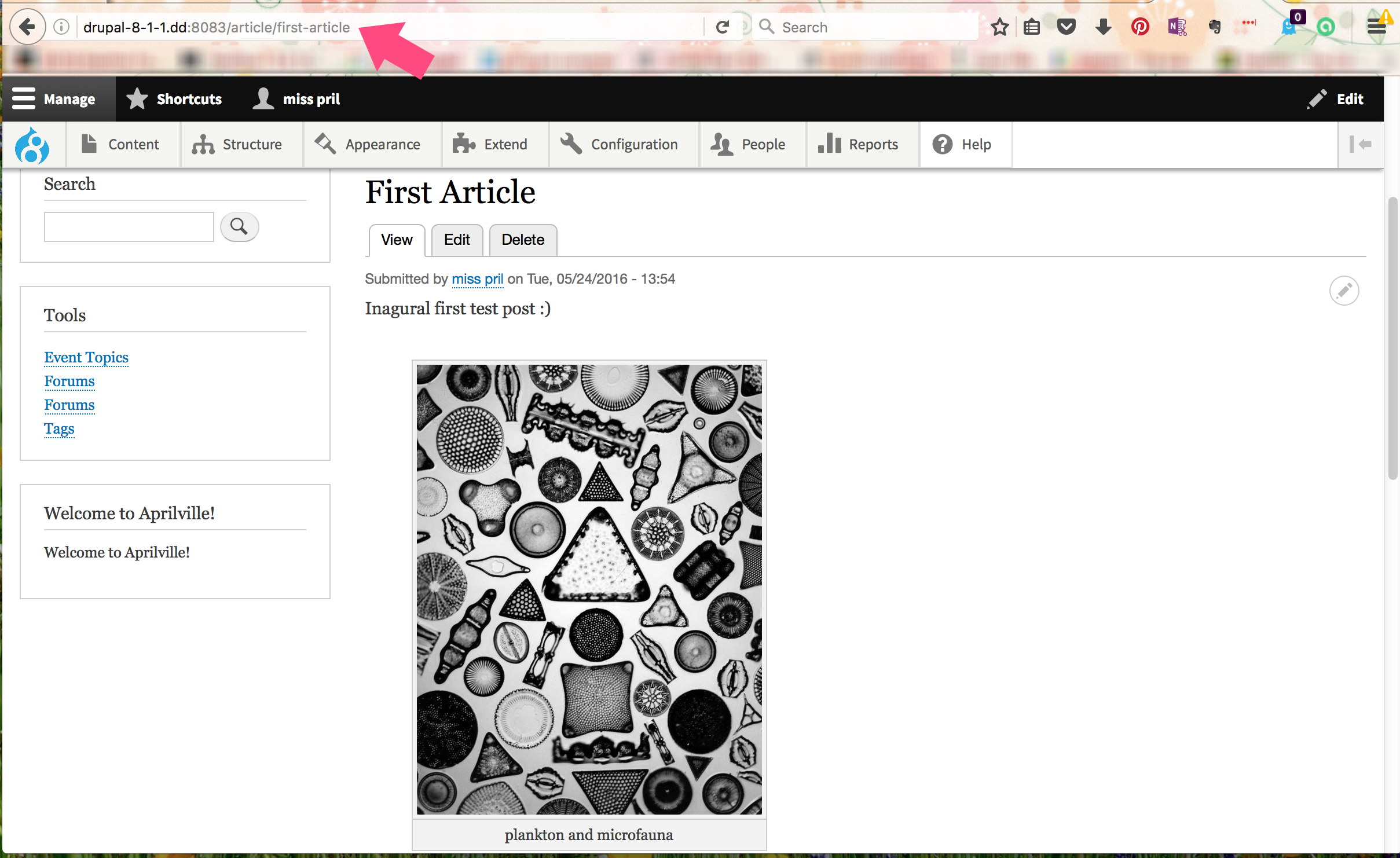
Task: Click the Pinterest extension icon
Action: point(1140,27)
